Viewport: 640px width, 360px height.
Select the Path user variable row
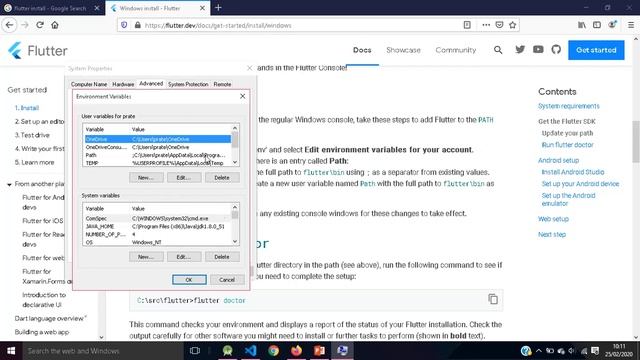tap(158, 155)
